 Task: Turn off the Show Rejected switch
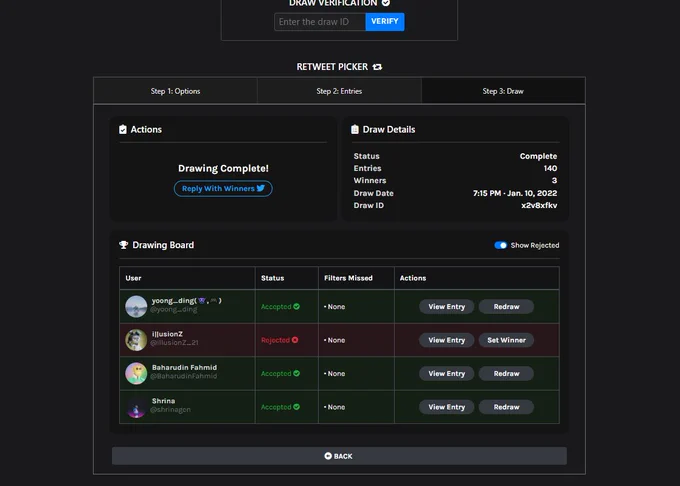[500, 245]
